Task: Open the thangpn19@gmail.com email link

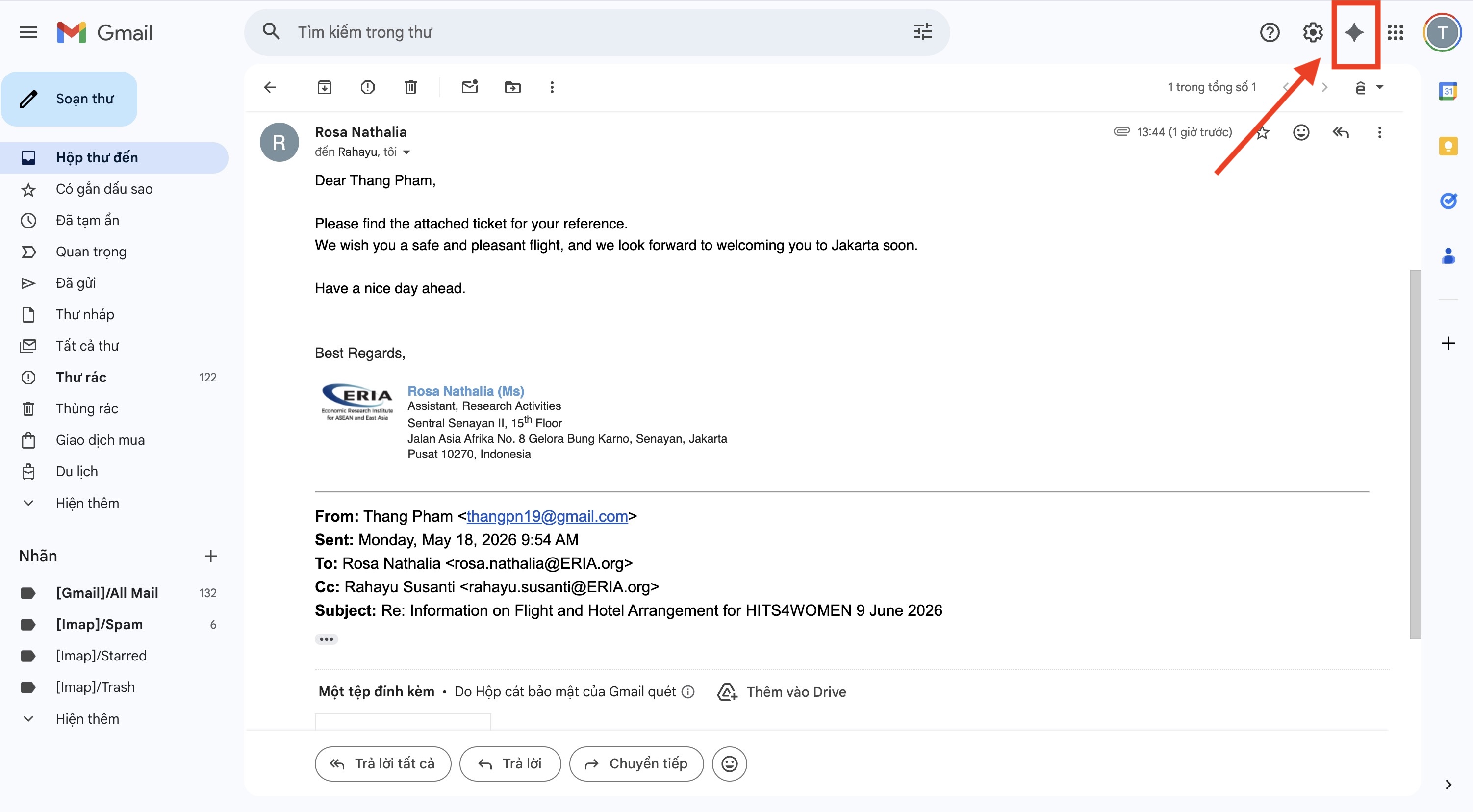Action: click(x=547, y=516)
